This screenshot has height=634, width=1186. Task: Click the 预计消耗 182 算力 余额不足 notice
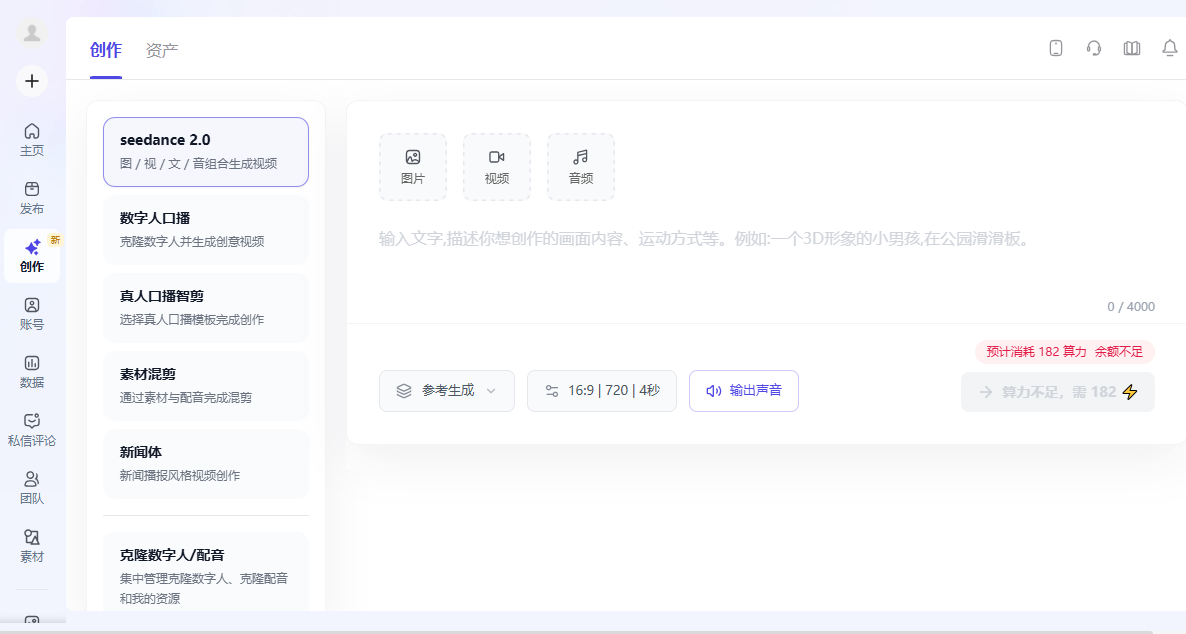pos(1065,352)
